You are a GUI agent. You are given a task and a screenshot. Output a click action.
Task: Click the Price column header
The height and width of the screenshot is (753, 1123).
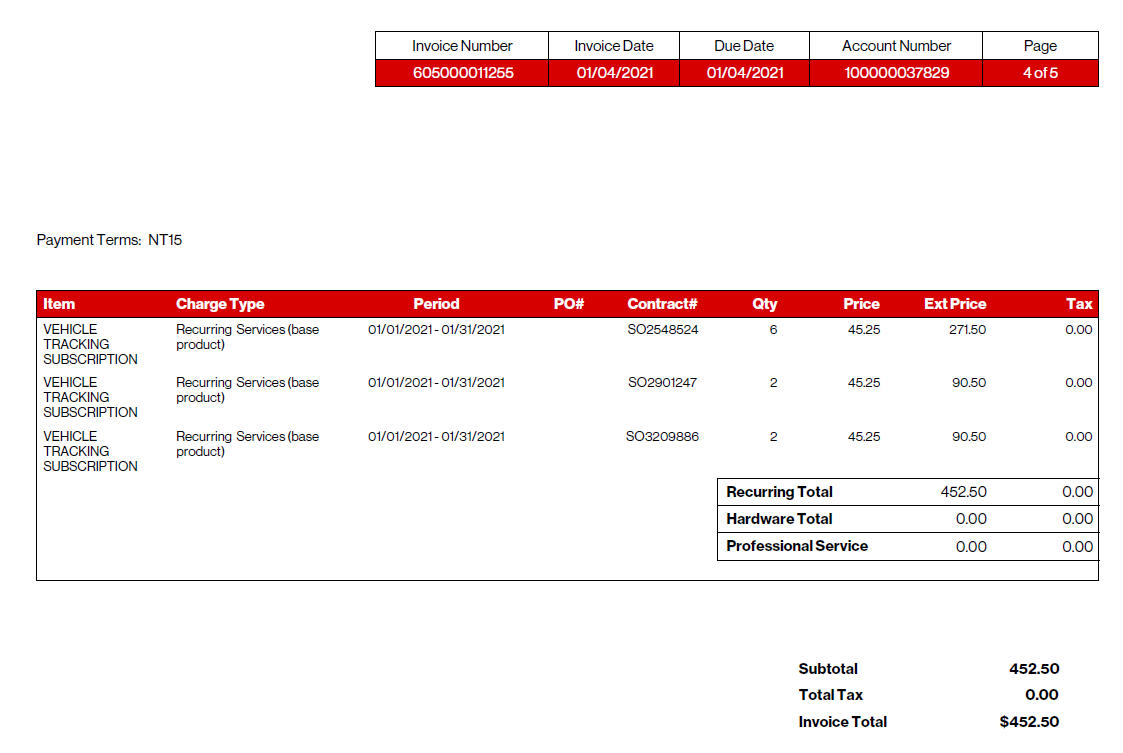coord(862,304)
